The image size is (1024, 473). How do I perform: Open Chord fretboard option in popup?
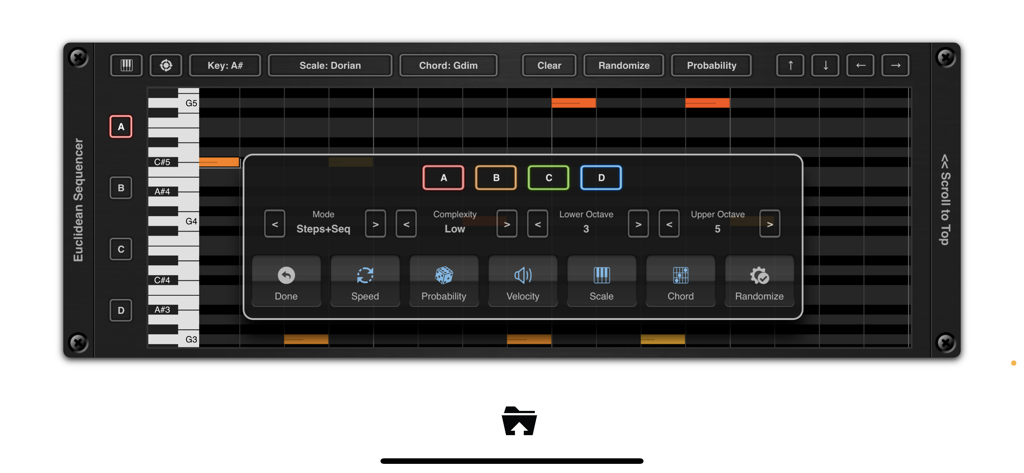point(680,281)
